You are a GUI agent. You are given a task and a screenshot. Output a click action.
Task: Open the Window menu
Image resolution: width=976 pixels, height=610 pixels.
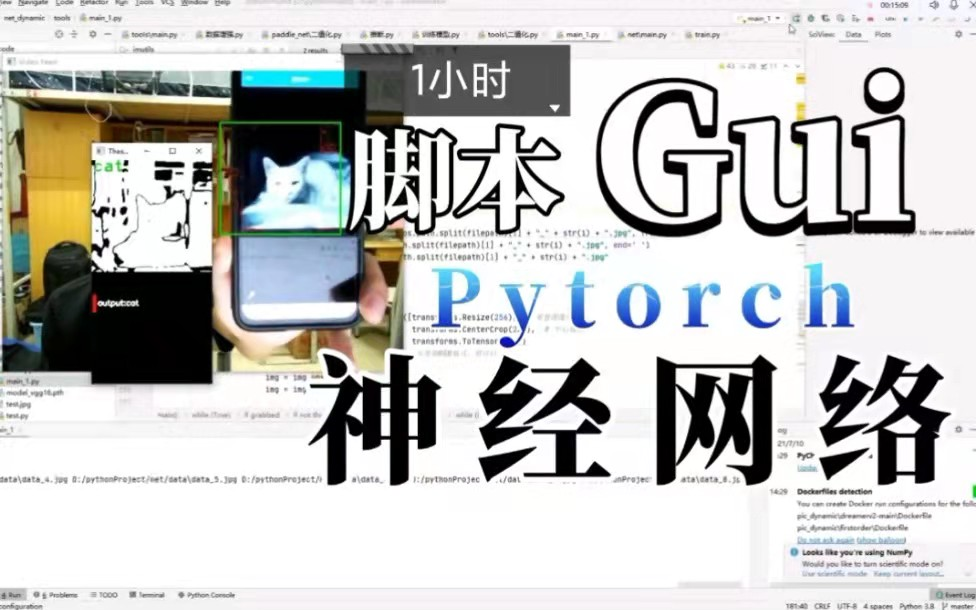pyautogui.click(x=194, y=3)
